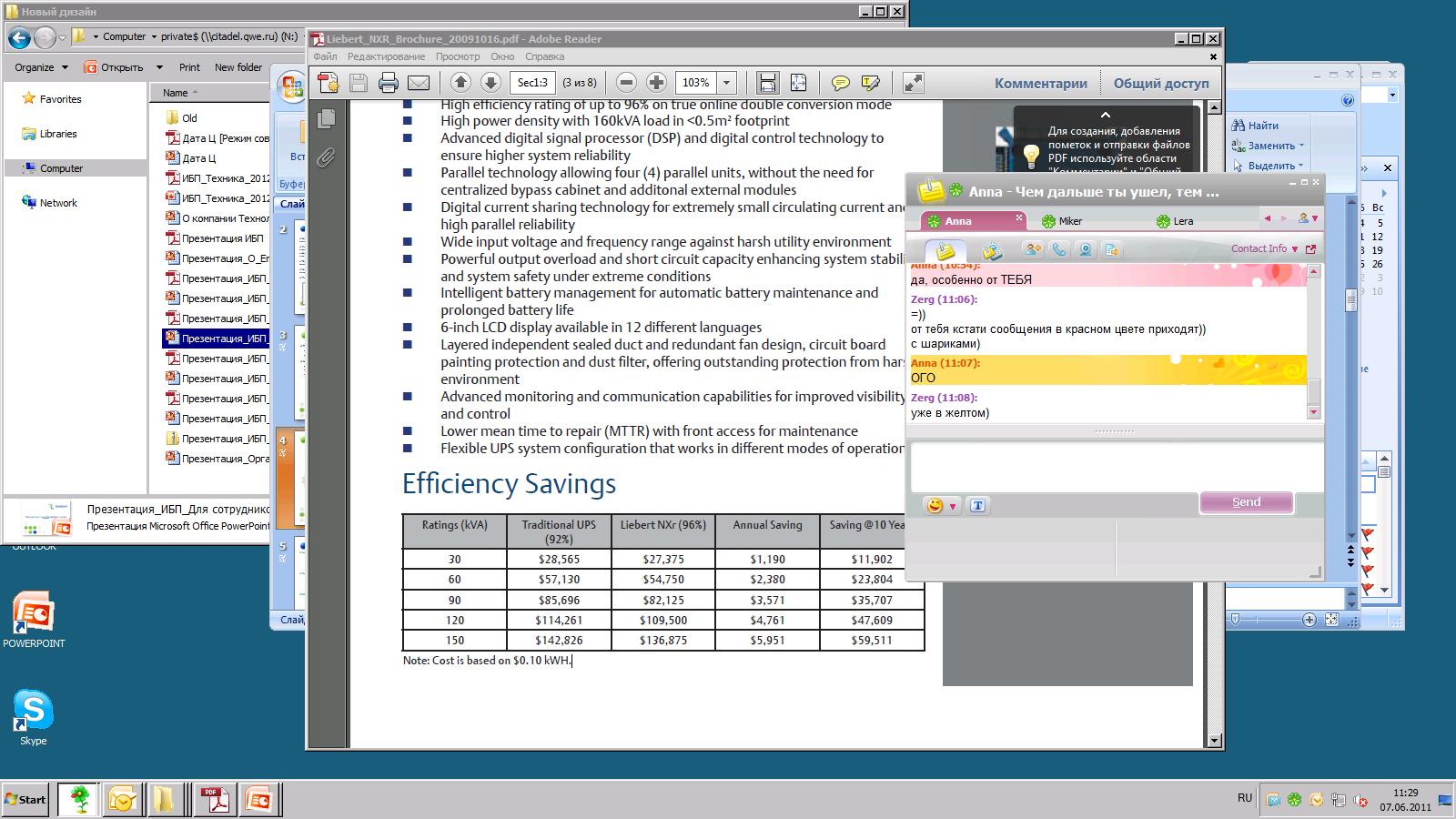Image resolution: width=1456 pixels, height=819 pixels.
Task: Open Окно menu in Adobe Reader
Action: (502, 56)
